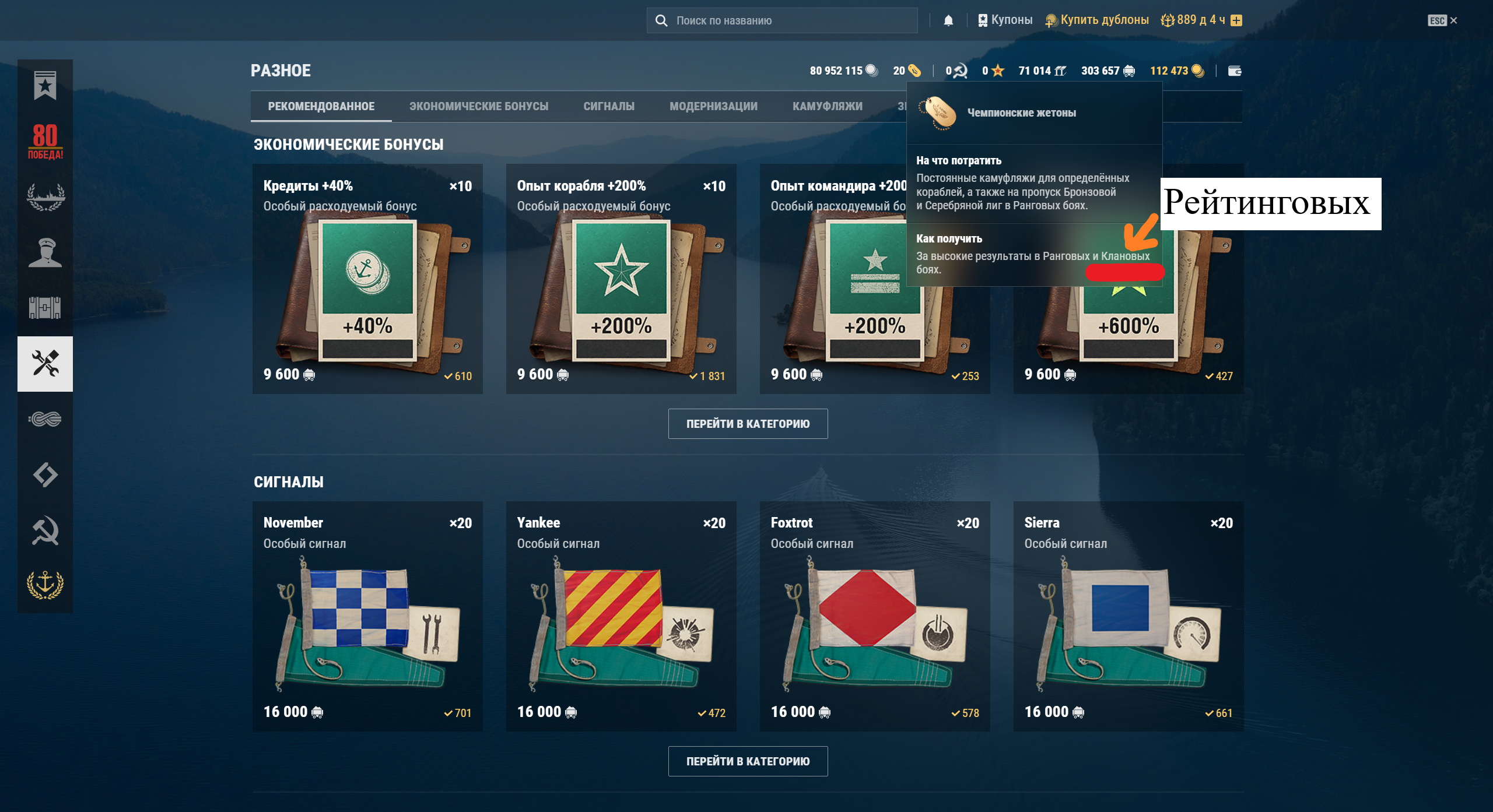1493x812 pixels.
Task: Open the container crate sidebar section
Action: point(45,308)
